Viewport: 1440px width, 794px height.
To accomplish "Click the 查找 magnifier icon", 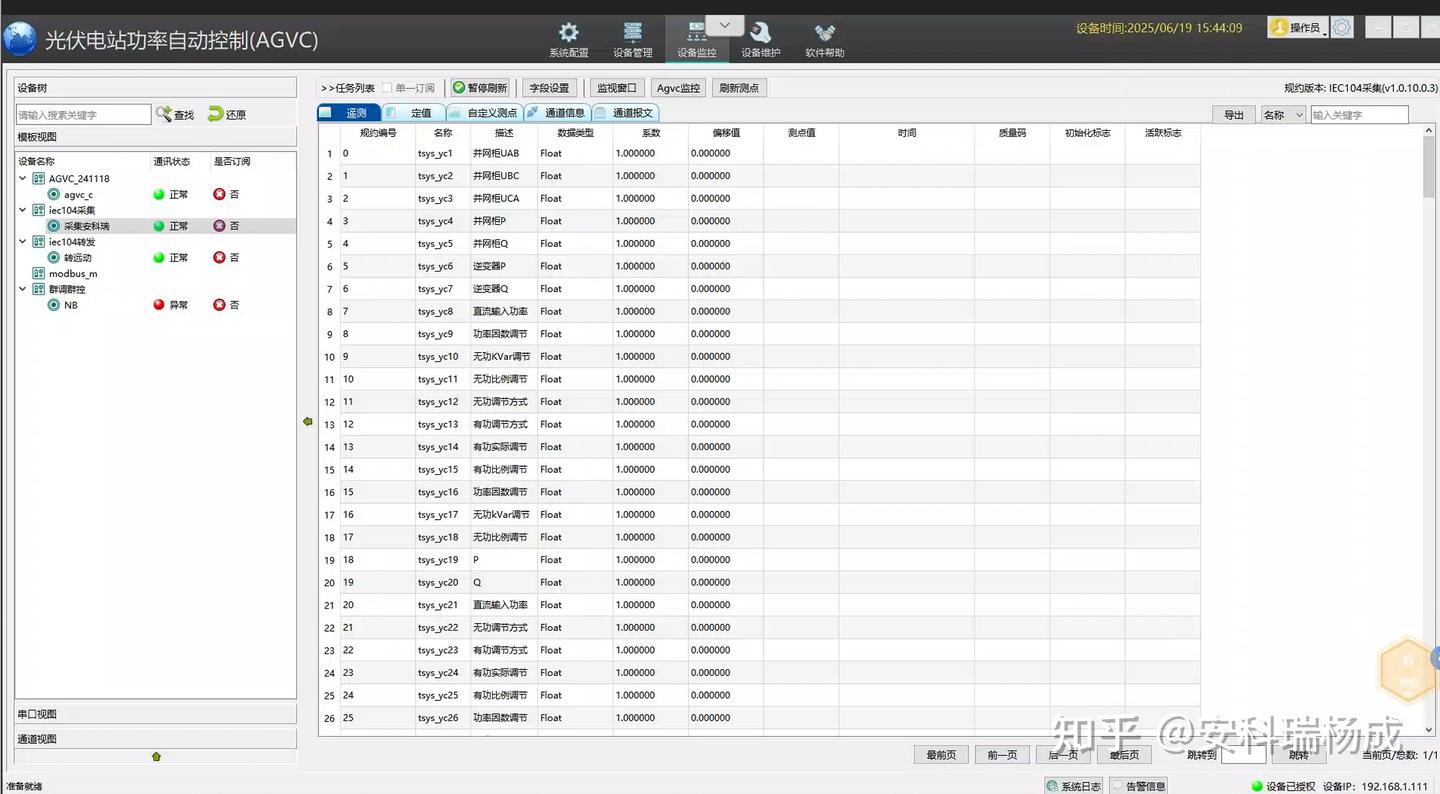I will 163,114.
